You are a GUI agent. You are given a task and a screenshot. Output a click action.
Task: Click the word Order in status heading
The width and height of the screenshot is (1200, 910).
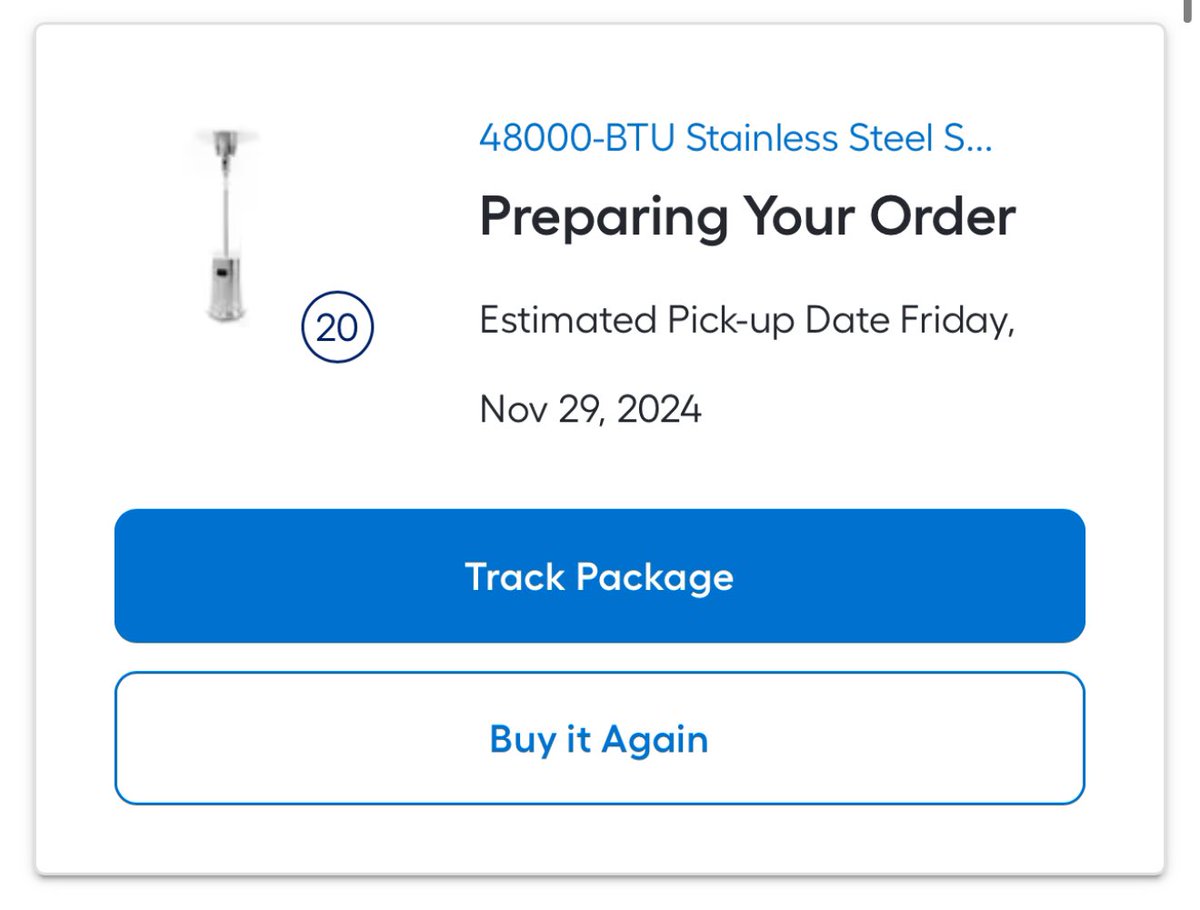point(943,216)
